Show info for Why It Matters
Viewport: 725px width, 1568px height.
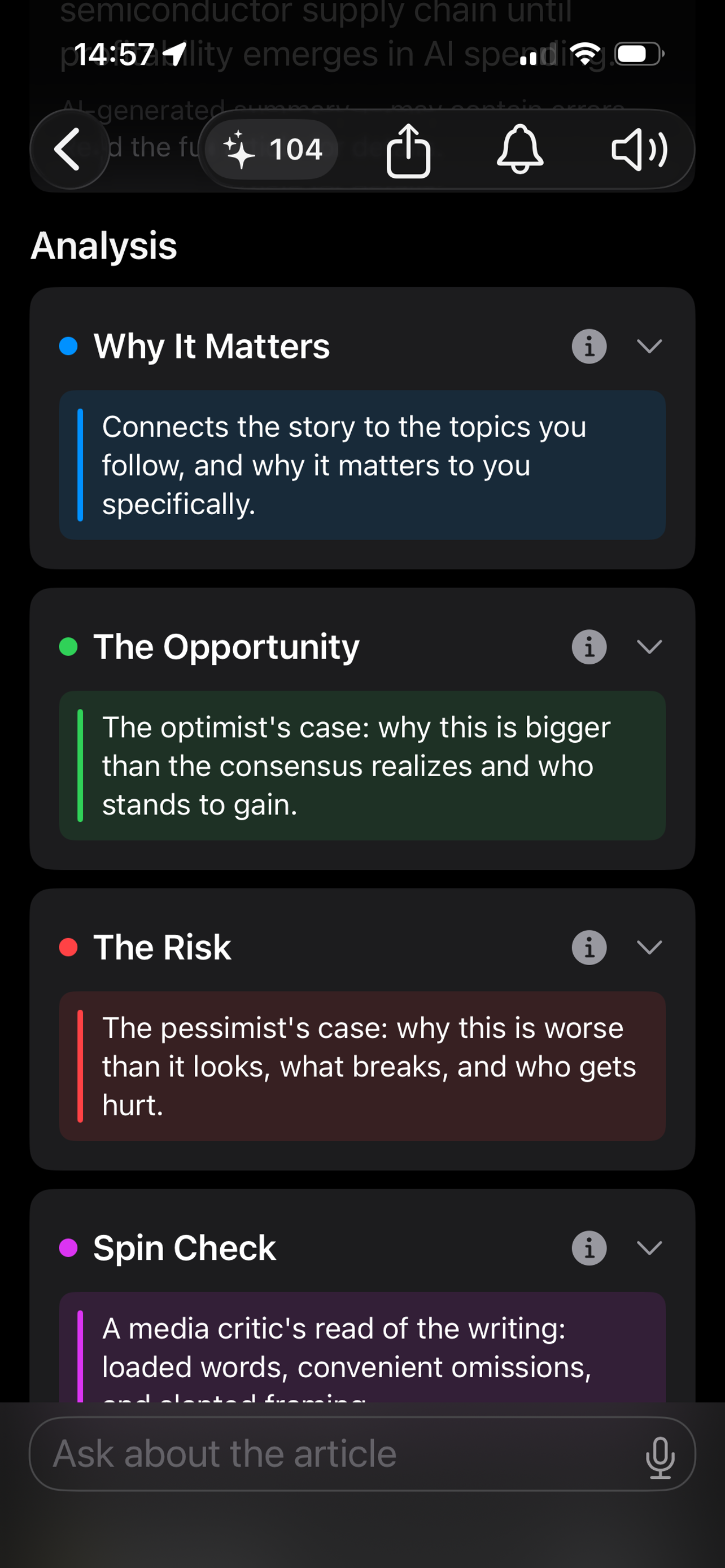pyautogui.click(x=589, y=347)
